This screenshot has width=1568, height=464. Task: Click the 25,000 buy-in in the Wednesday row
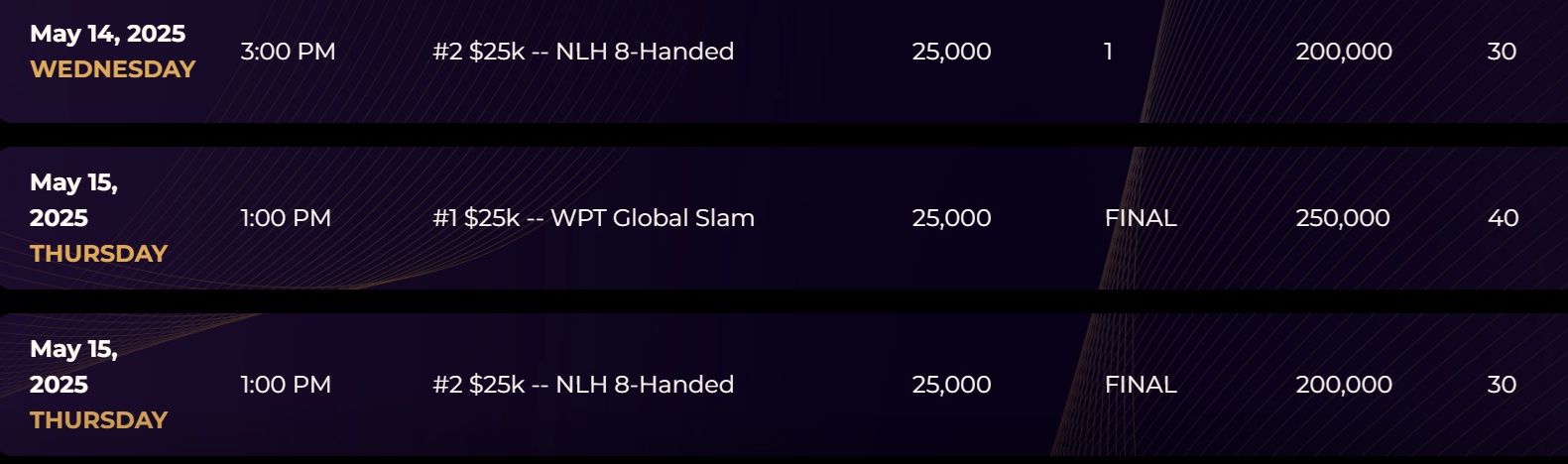951,52
